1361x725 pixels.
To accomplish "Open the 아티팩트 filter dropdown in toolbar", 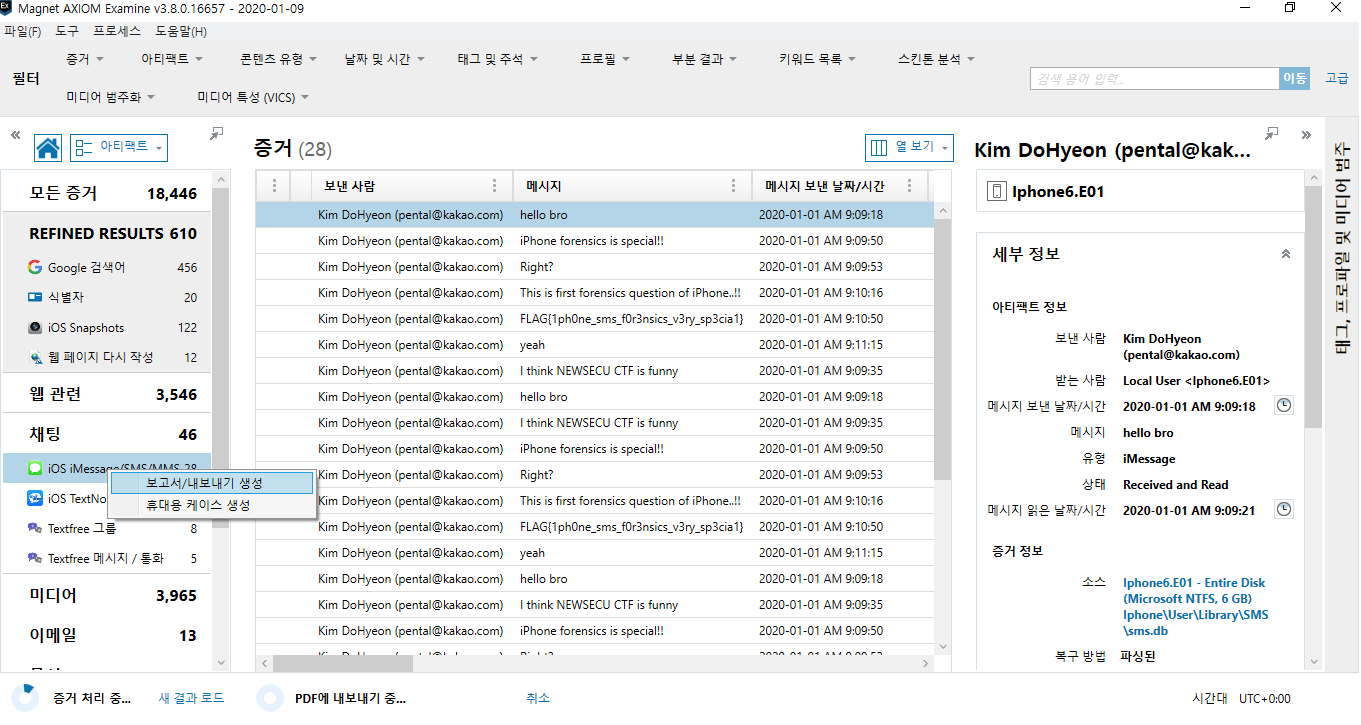I will (x=172, y=59).
